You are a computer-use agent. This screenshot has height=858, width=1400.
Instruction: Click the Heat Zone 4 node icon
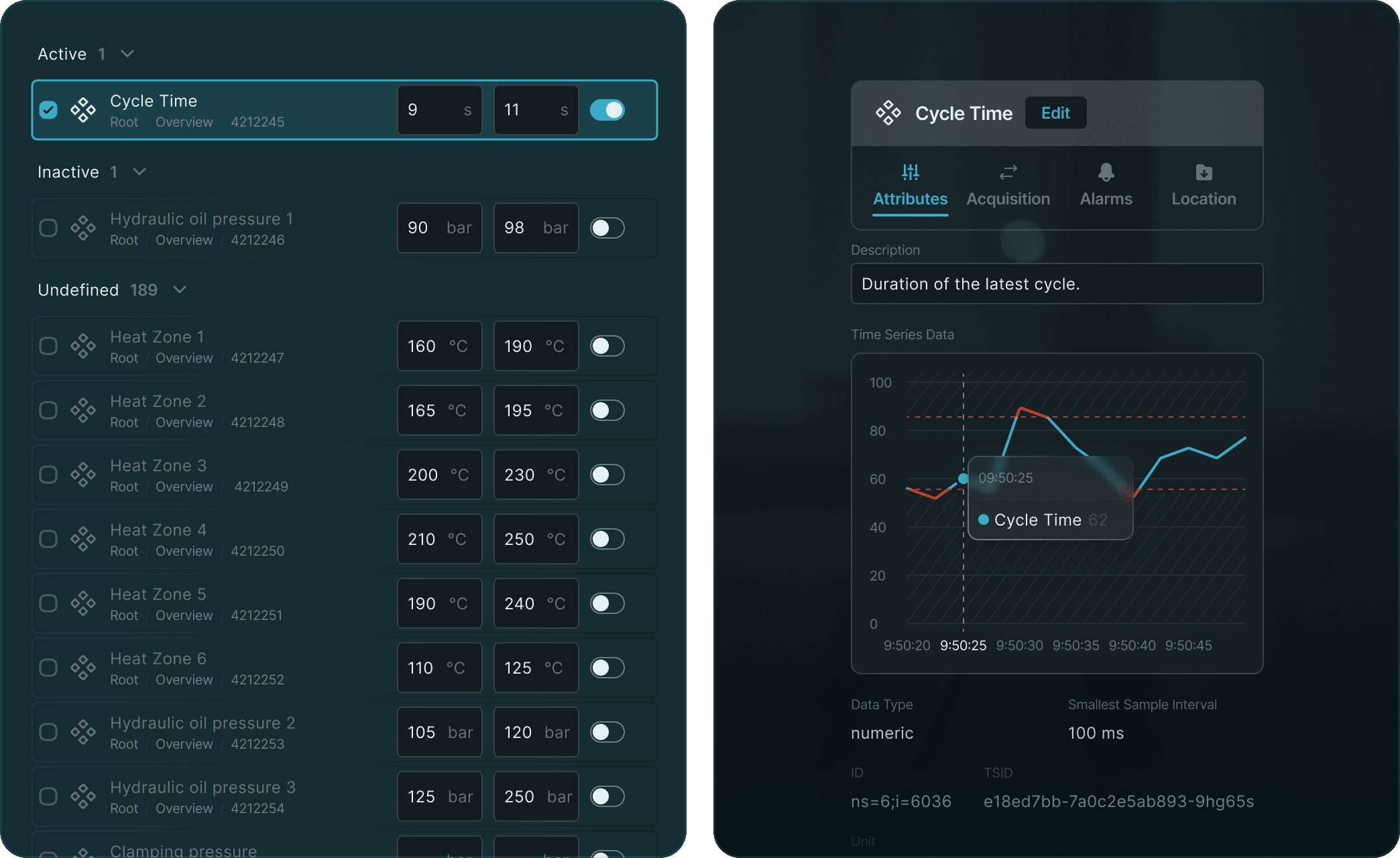pos(83,539)
